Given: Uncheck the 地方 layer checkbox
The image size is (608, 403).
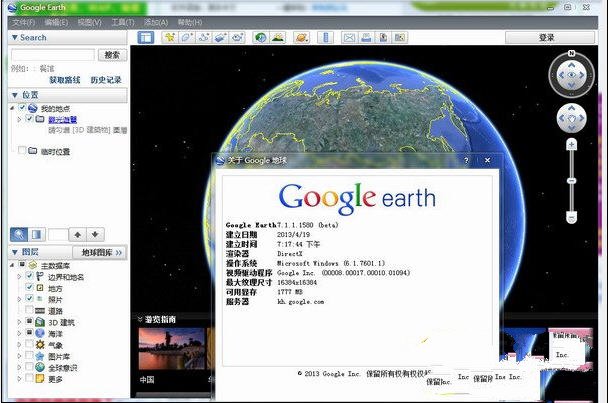Looking at the screenshot, I should [x=29, y=287].
